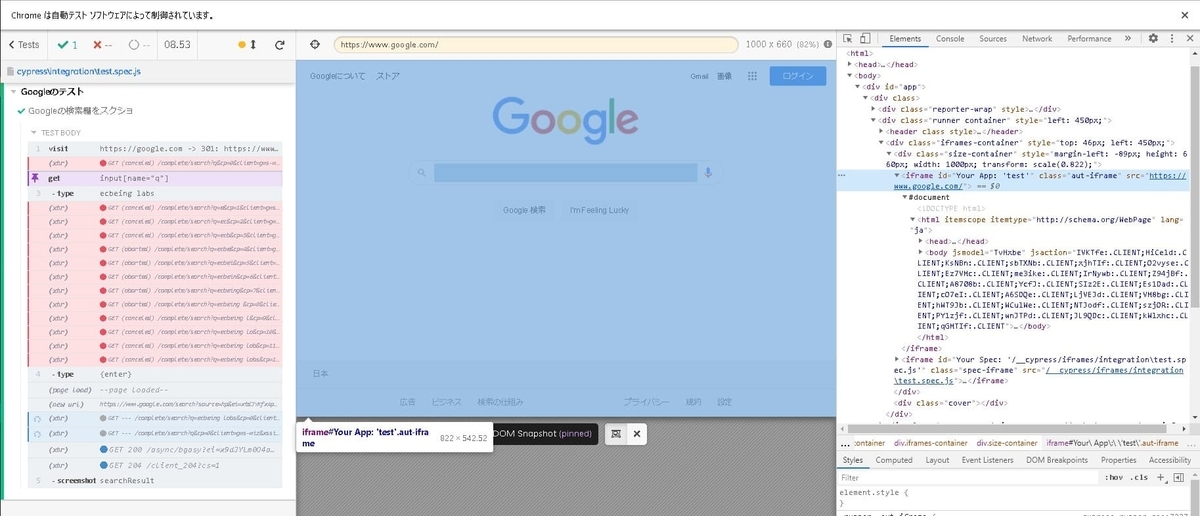1200x516 pixels.
Task: Select the visit command log row
Action: (x=155, y=148)
